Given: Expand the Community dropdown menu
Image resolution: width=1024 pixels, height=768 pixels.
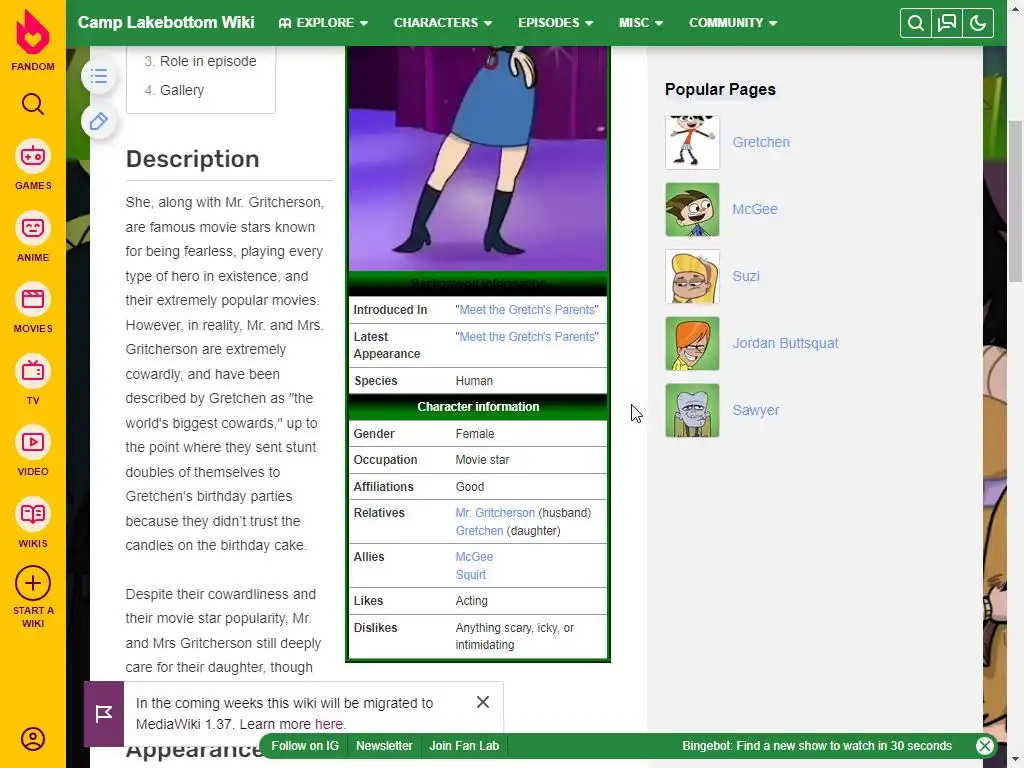Looking at the screenshot, I should click(733, 23).
